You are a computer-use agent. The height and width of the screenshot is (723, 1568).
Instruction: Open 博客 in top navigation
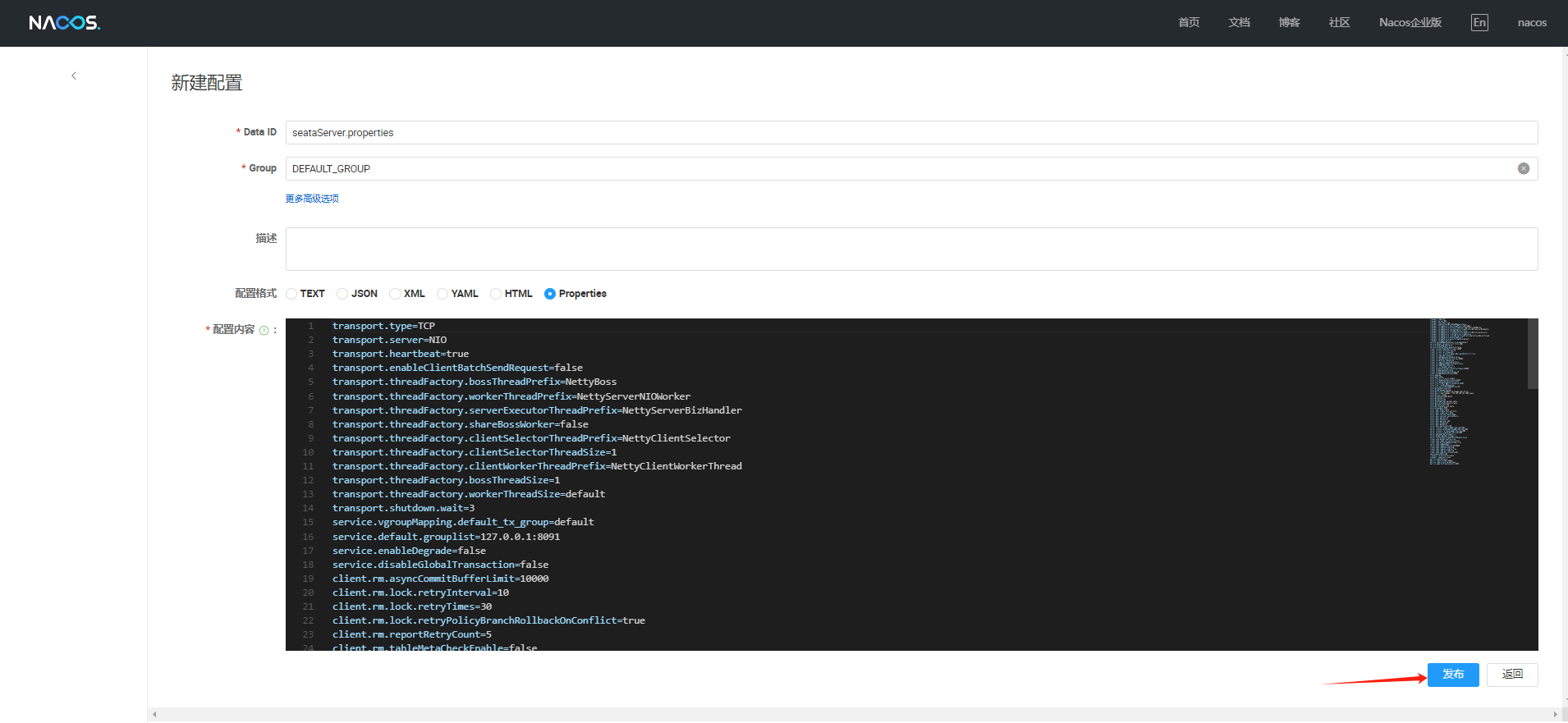click(x=1289, y=22)
